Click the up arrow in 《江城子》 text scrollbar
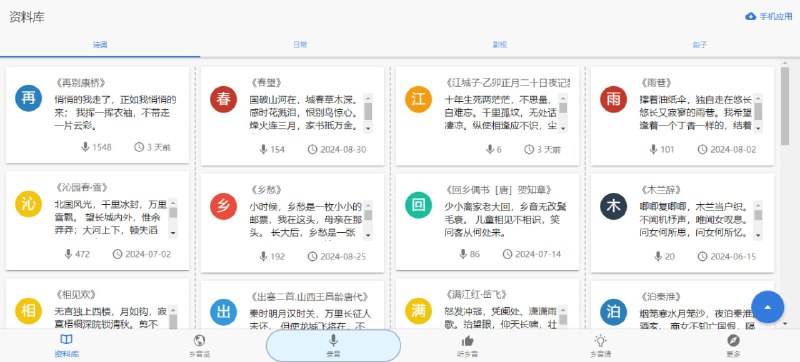 (563, 98)
